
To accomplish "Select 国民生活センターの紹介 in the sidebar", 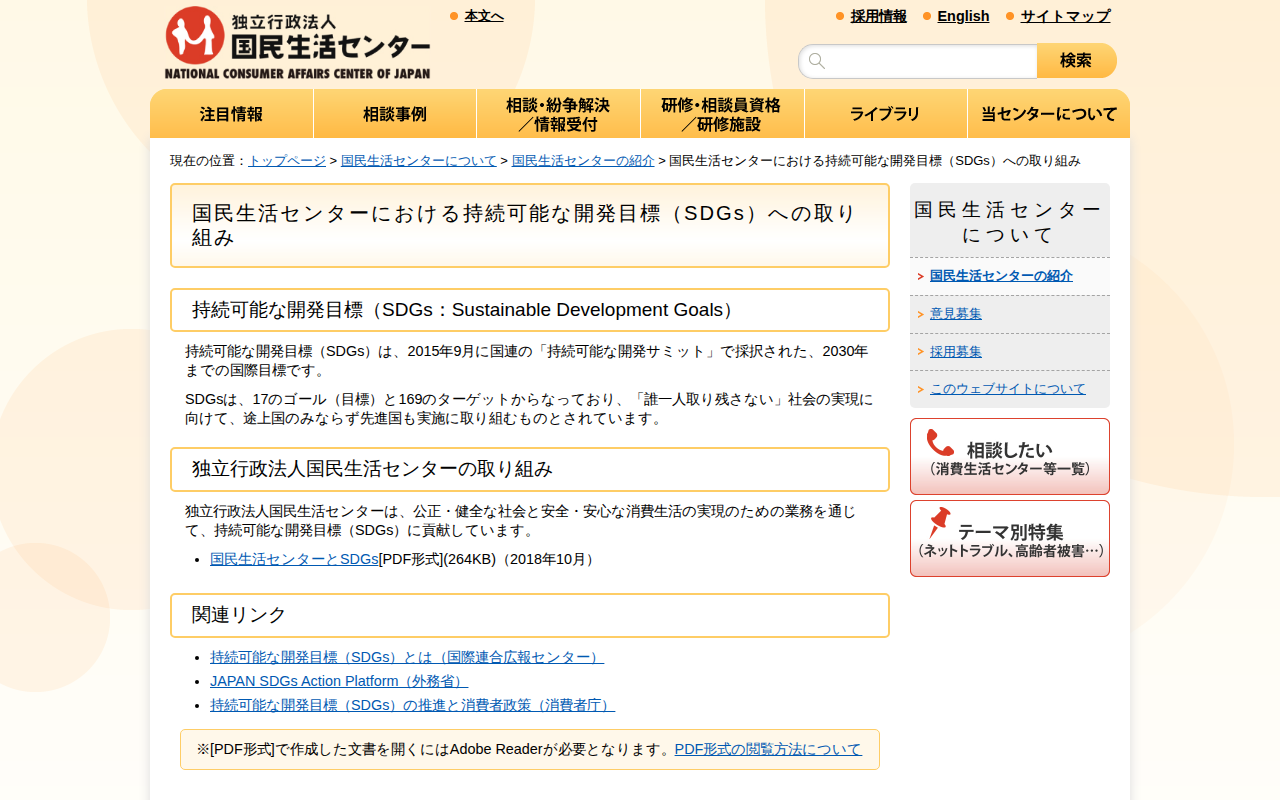I will pyautogui.click(x=1001, y=276).
